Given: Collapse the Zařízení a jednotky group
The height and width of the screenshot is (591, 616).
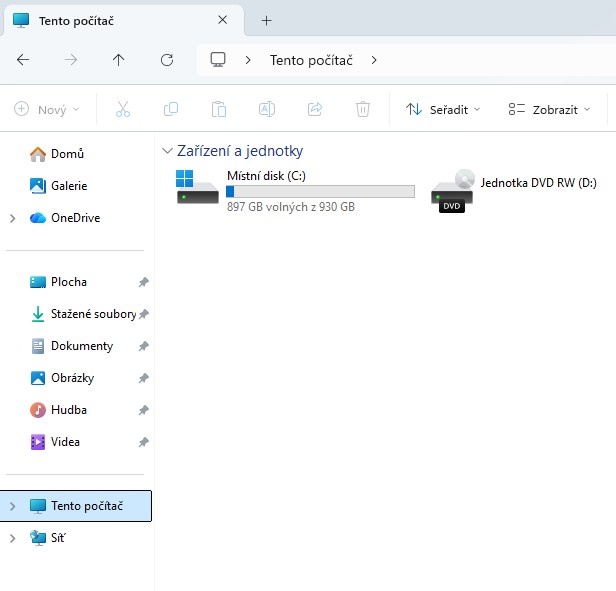Looking at the screenshot, I should click(167, 151).
